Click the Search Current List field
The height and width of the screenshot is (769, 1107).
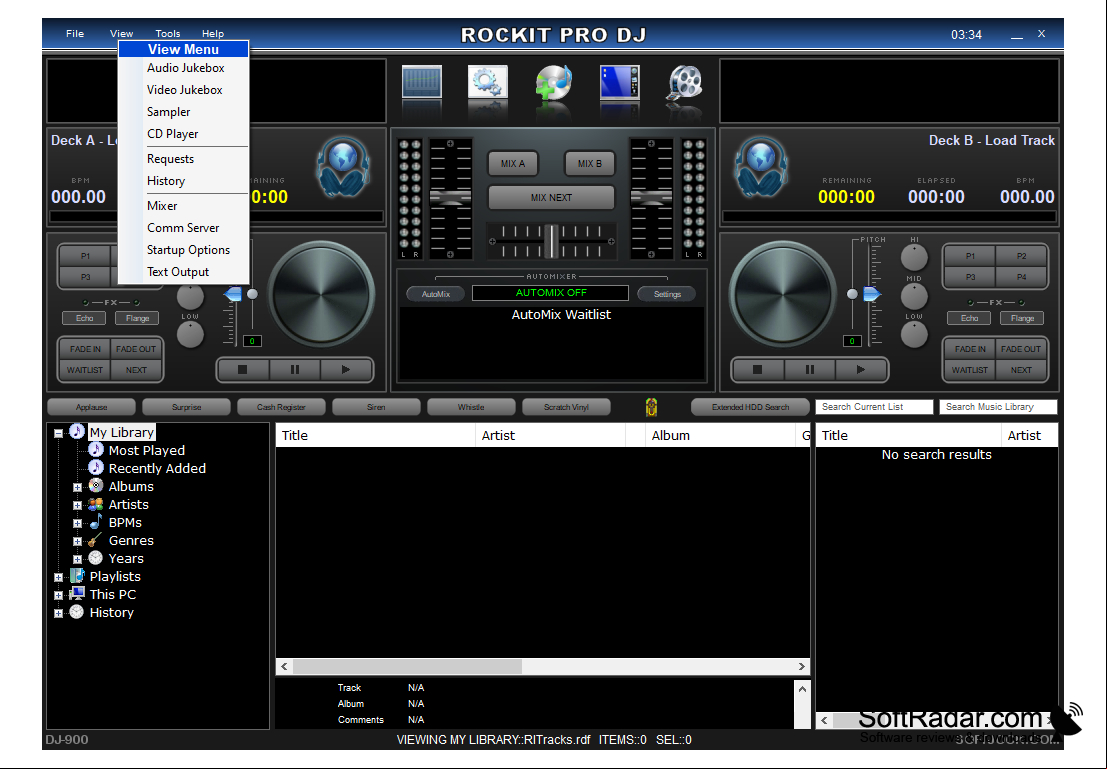(x=874, y=407)
